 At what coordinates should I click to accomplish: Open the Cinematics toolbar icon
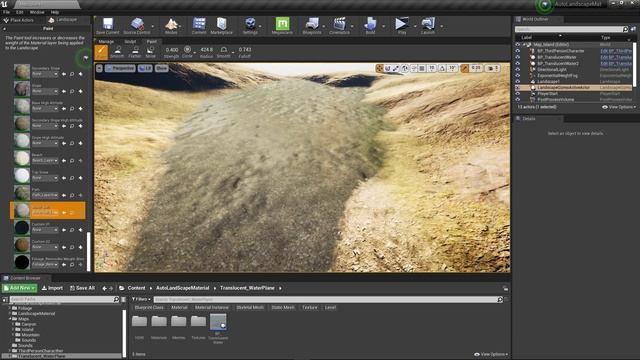pyautogui.click(x=339, y=26)
